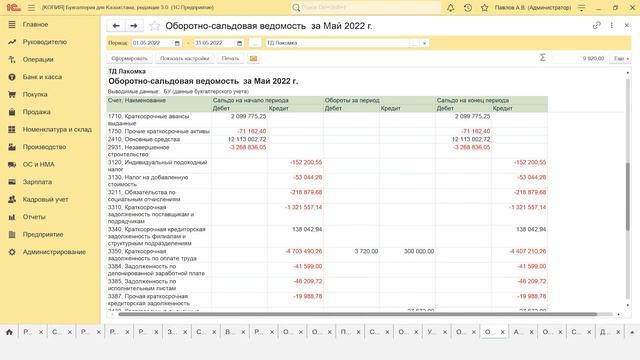Click the global search field

point(366,7)
